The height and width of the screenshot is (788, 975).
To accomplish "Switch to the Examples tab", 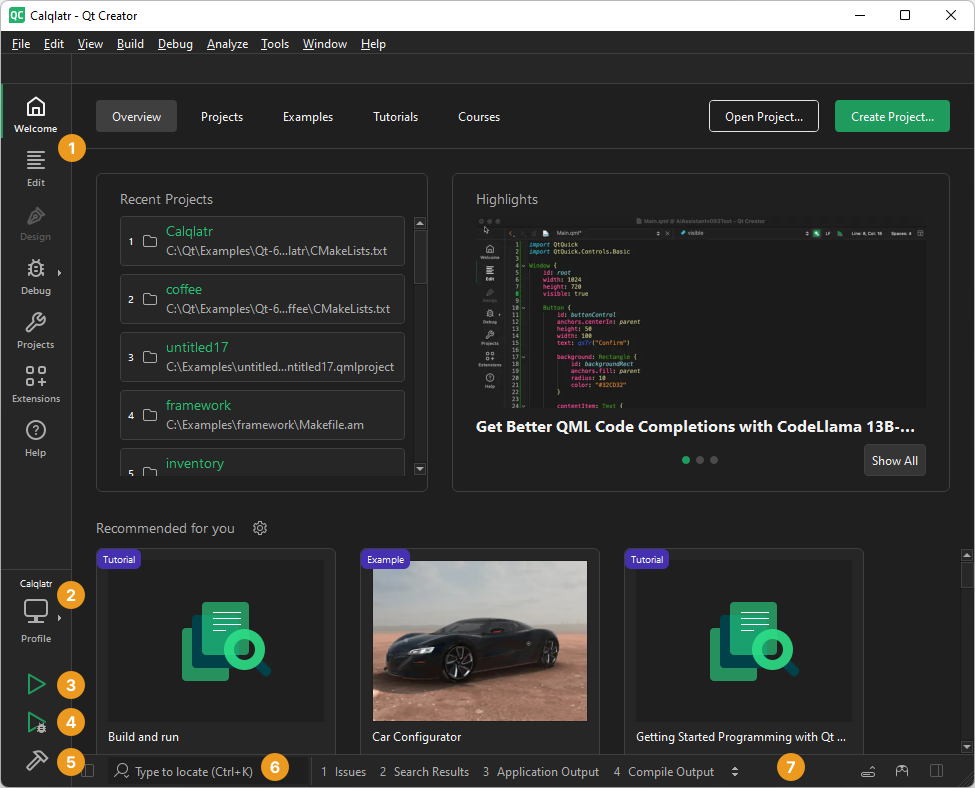I will coord(307,117).
